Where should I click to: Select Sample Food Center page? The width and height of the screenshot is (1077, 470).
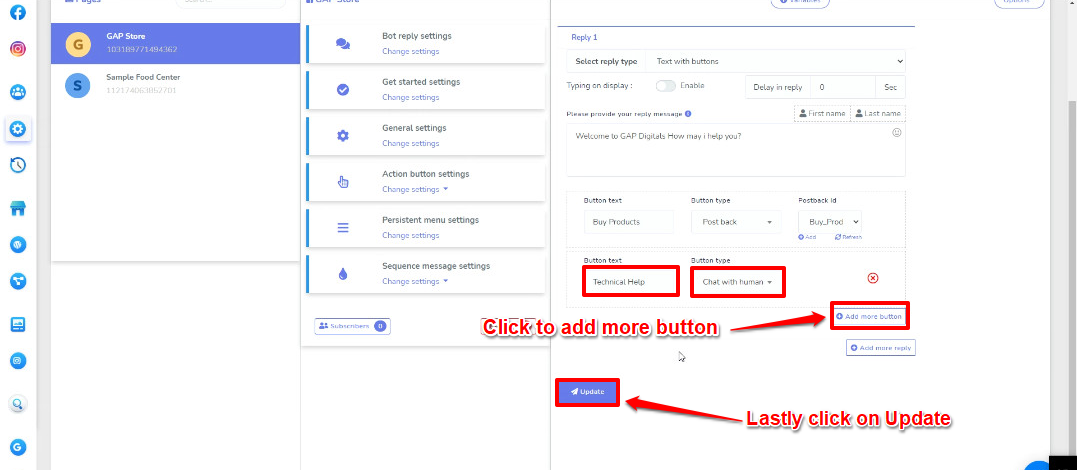point(175,85)
